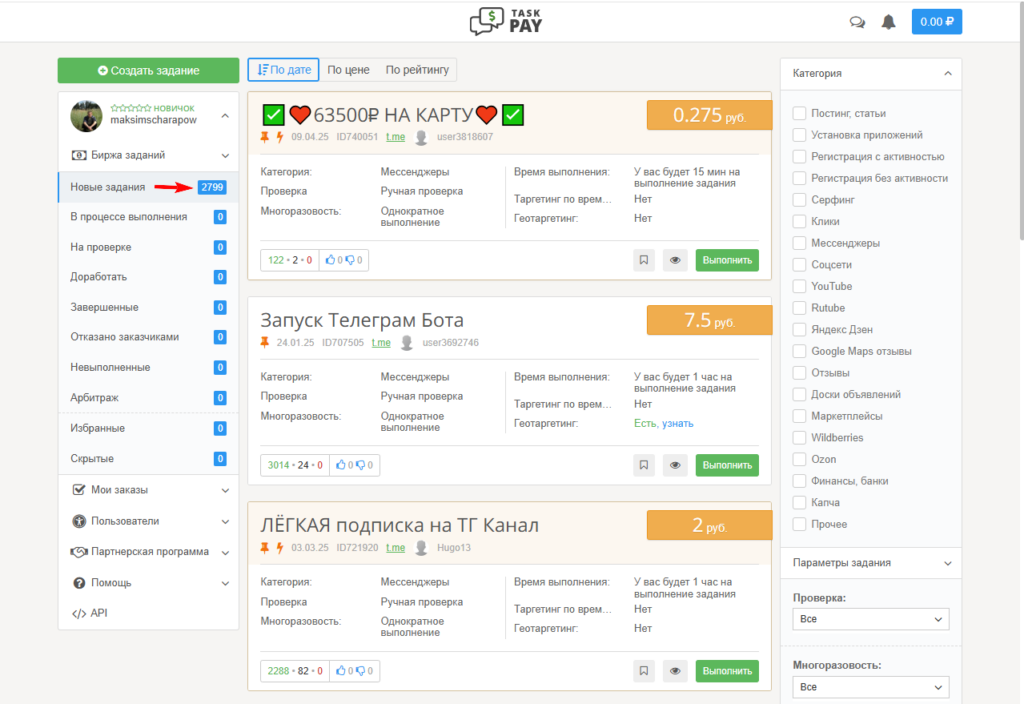Open Арбитраж section
The image size is (1024, 704).
149,398
